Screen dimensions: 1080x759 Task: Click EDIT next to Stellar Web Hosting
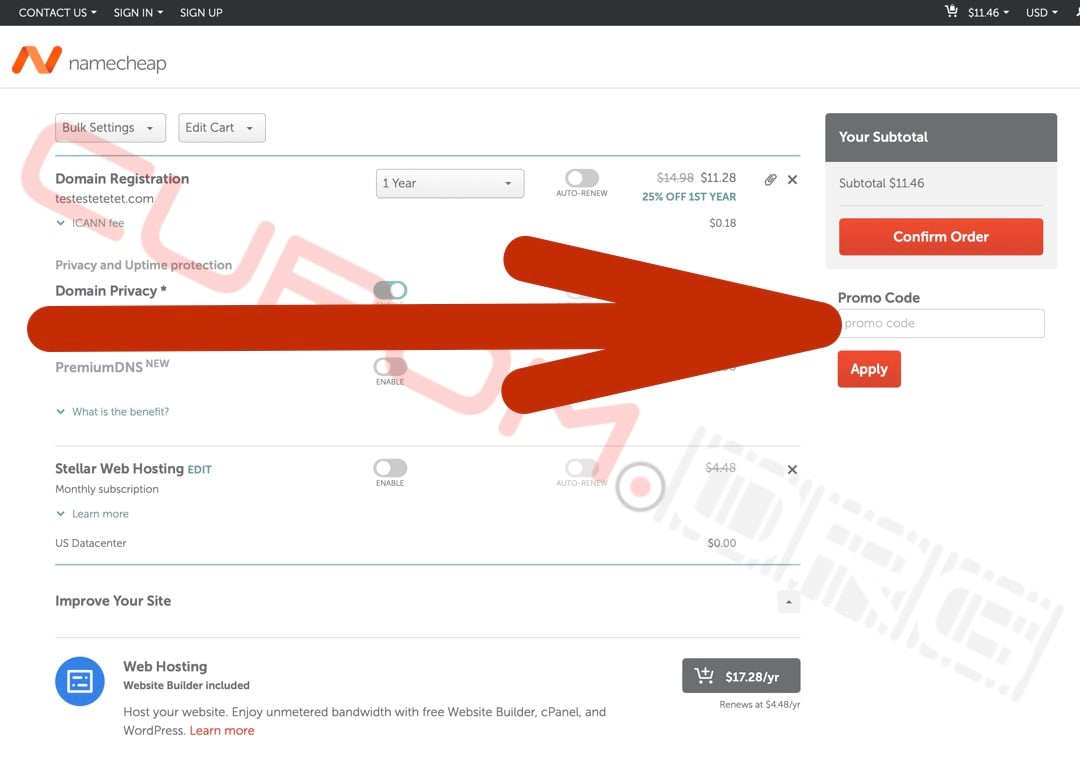200,470
